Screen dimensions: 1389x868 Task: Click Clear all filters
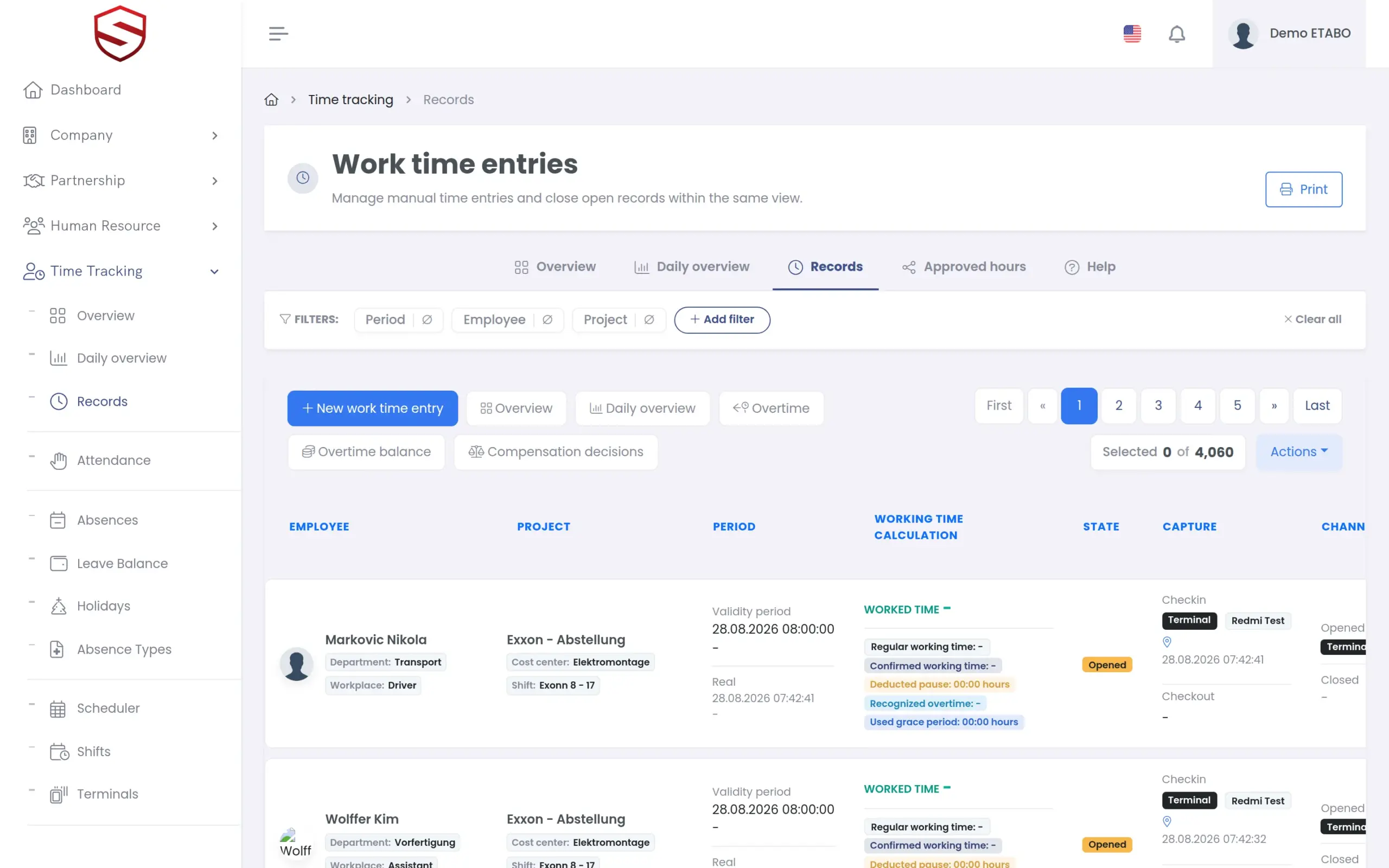pyautogui.click(x=1312, y=319)
